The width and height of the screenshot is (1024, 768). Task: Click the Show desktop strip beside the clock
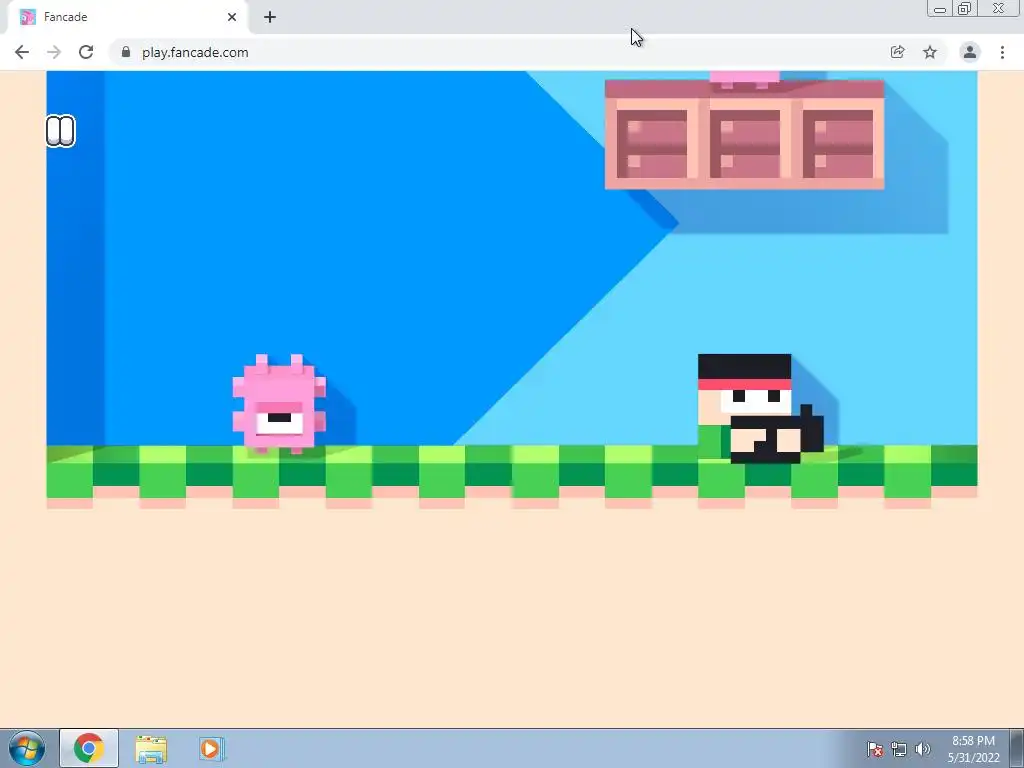(1017, 748)
